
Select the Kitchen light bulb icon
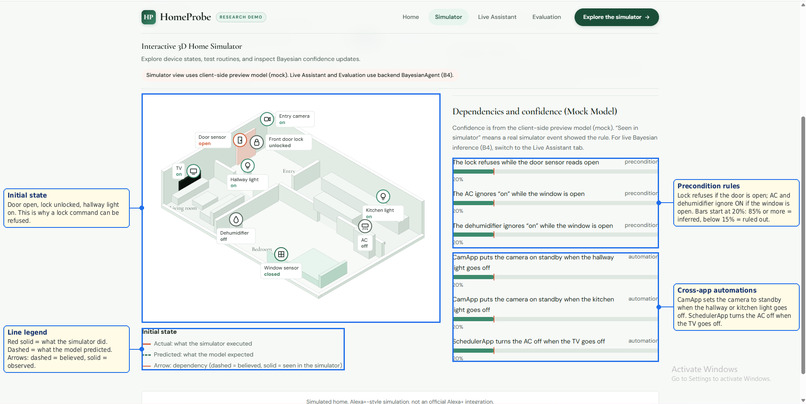pyautogui.click(x=382, y=196)
